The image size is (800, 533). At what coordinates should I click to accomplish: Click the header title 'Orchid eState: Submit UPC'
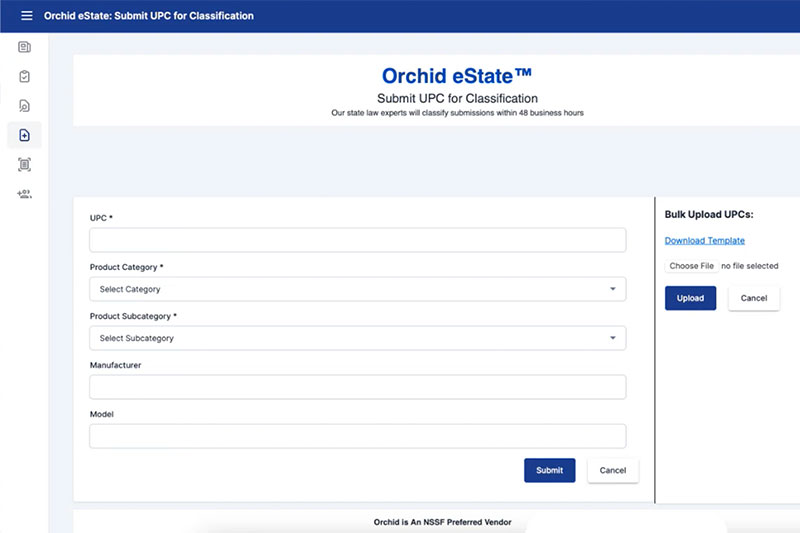coord(148,16)
